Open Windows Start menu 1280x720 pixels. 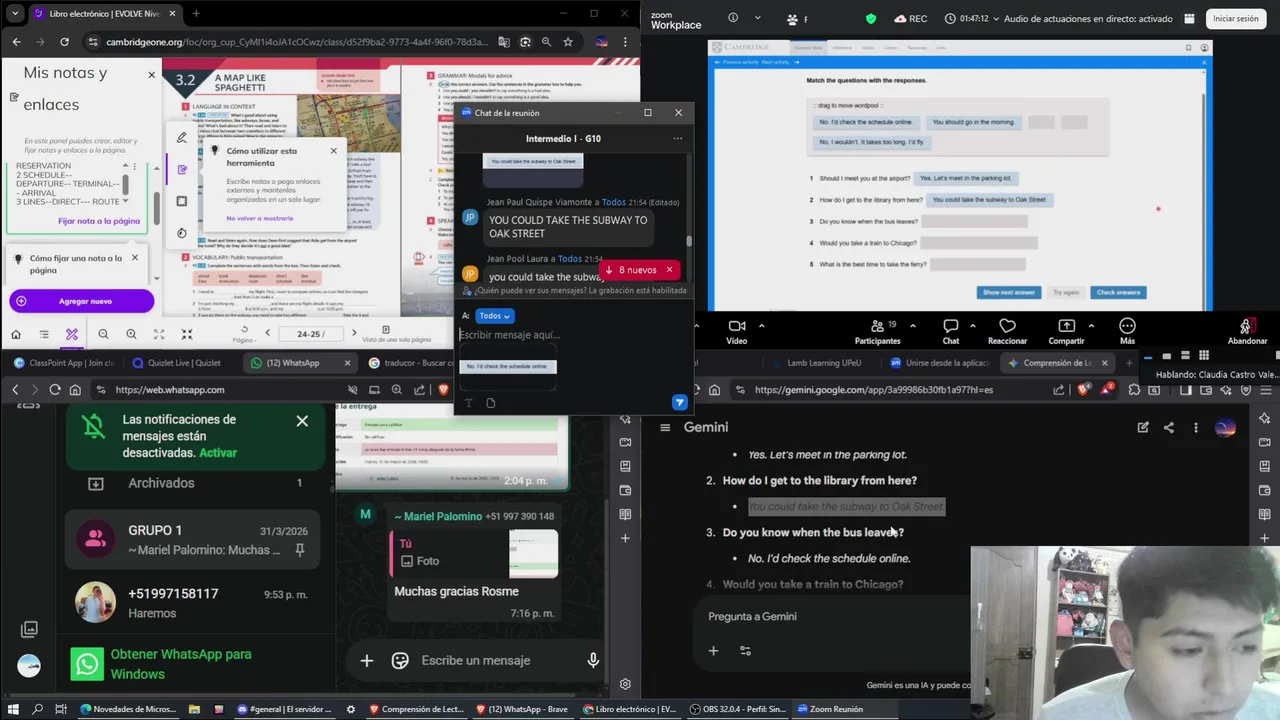point(13,709)
